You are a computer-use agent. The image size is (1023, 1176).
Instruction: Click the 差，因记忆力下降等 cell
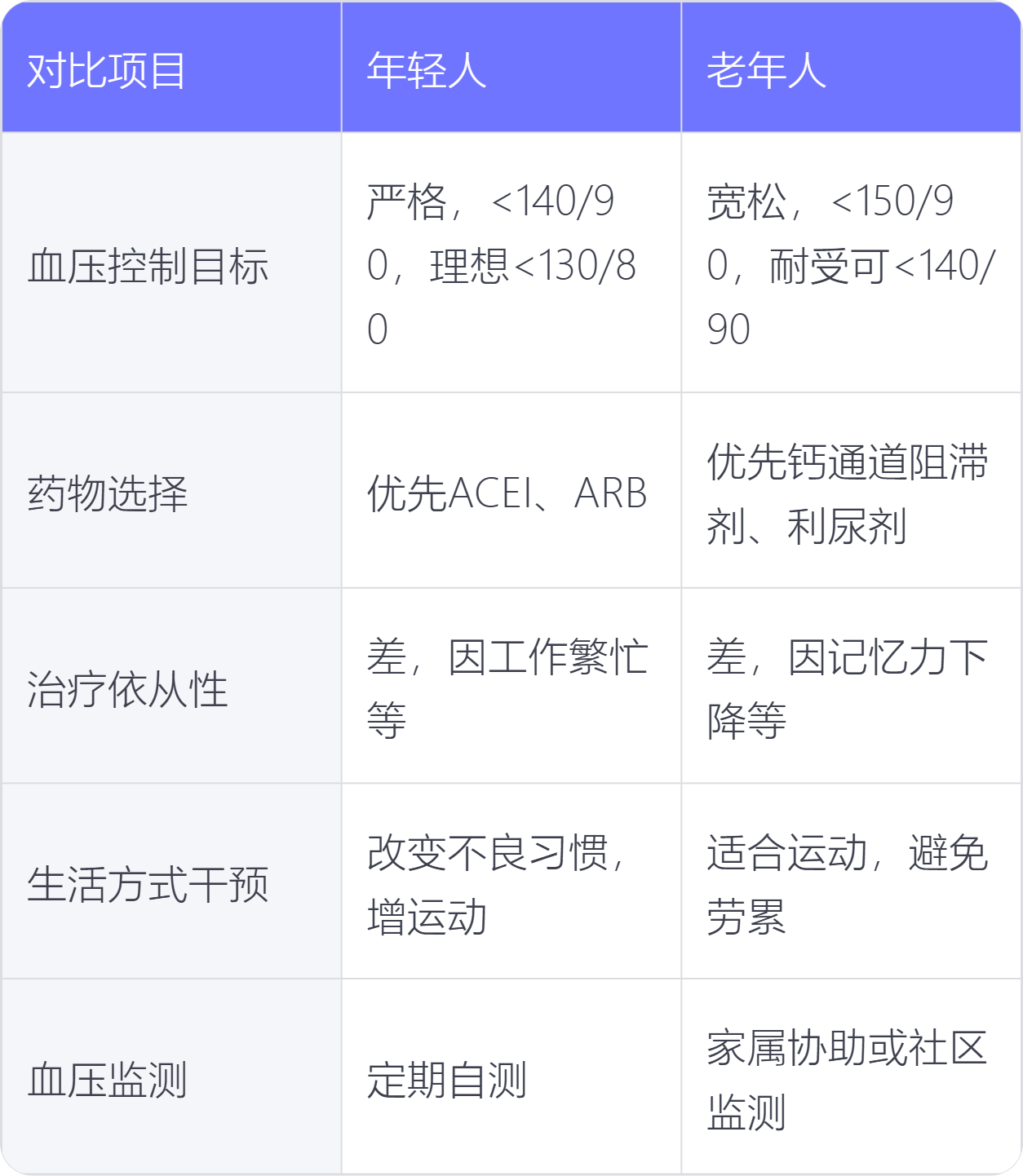click(x=851, y=687)
